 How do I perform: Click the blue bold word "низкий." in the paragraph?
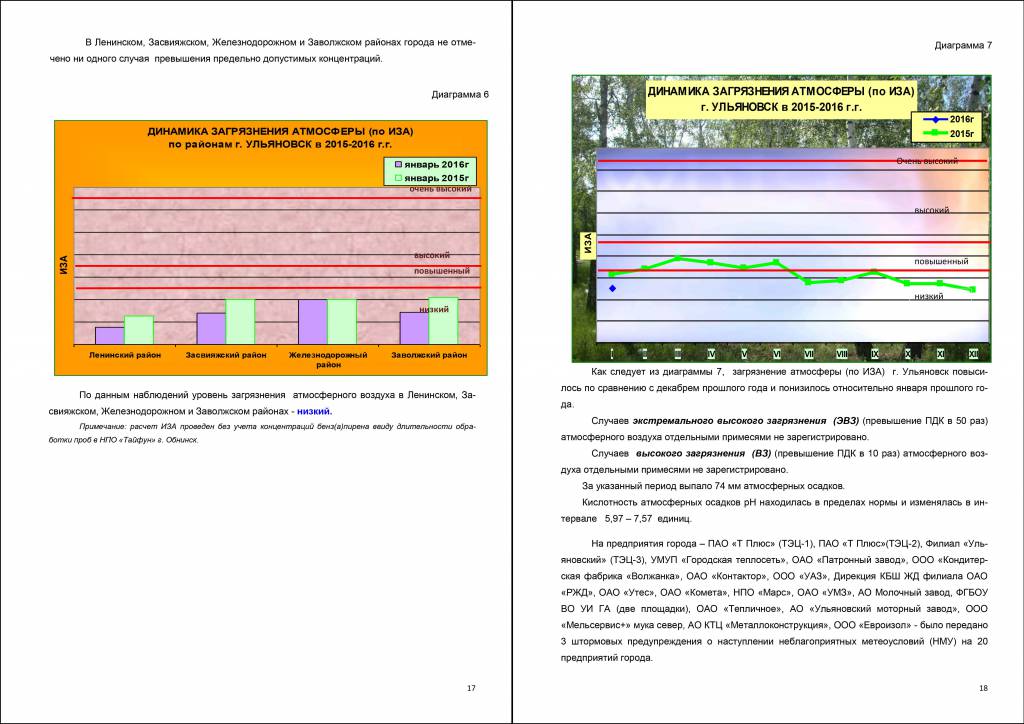click(315, 411)
